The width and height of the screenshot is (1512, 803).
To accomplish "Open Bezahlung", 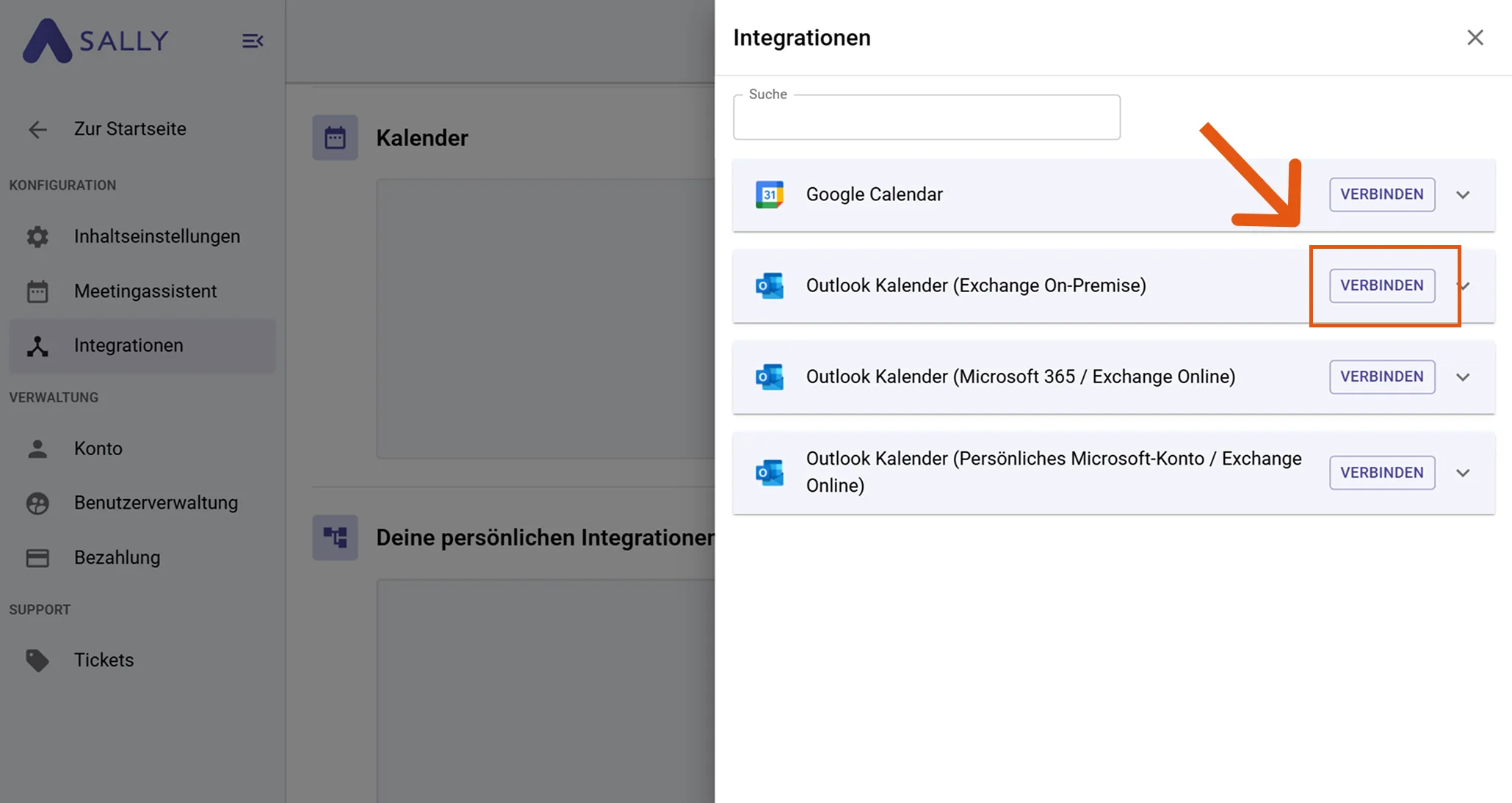I will pyautogui.click(x=117, y=557).
